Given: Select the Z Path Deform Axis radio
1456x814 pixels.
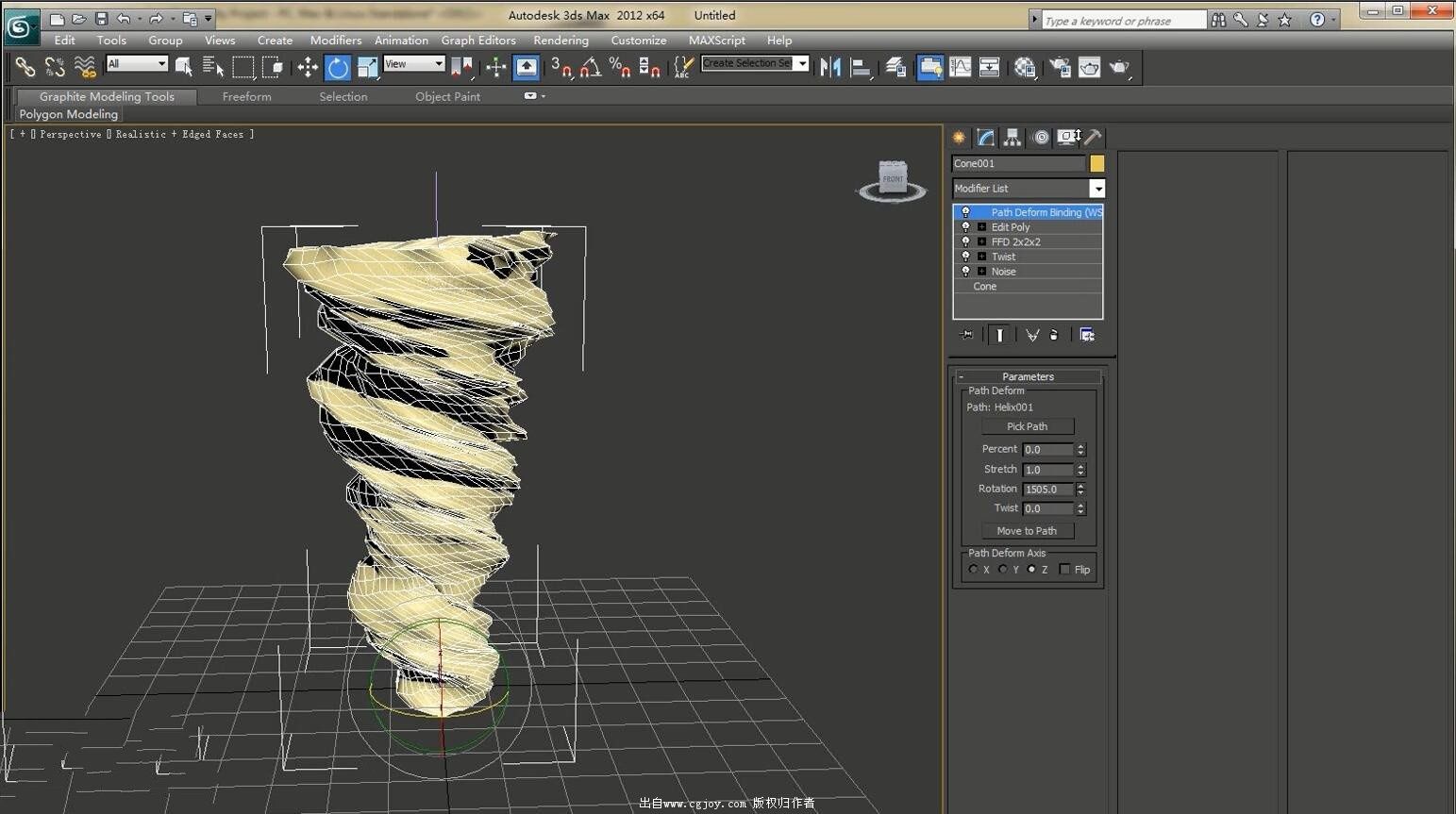Looking at the screenshot, I should click(1031, 570).
